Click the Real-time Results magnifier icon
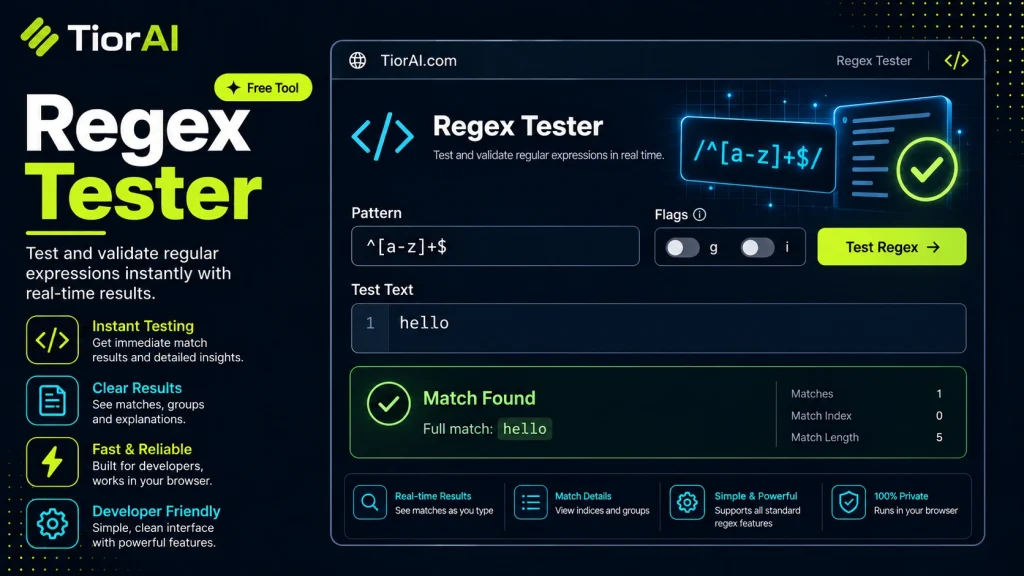1024x576 pixels. point(370,502)
